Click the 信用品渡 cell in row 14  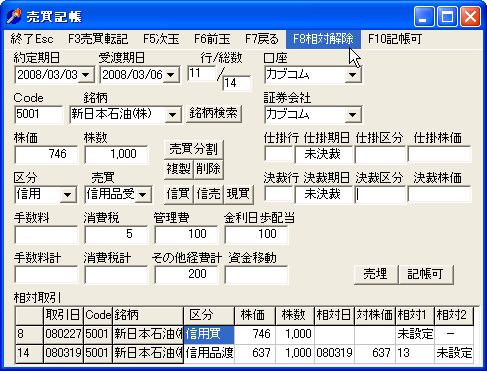point(209,353)
